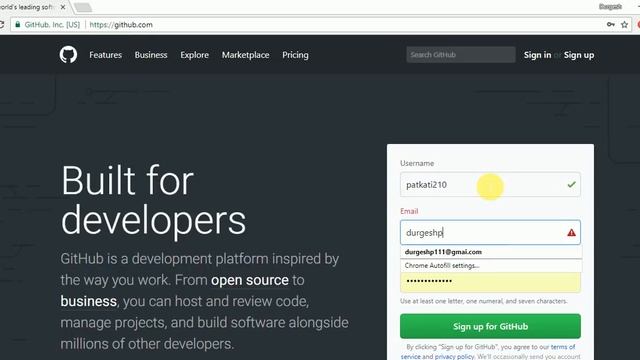Open the Pricing menu item
Viewport: 640px width, 360px height.
point(295,55)
